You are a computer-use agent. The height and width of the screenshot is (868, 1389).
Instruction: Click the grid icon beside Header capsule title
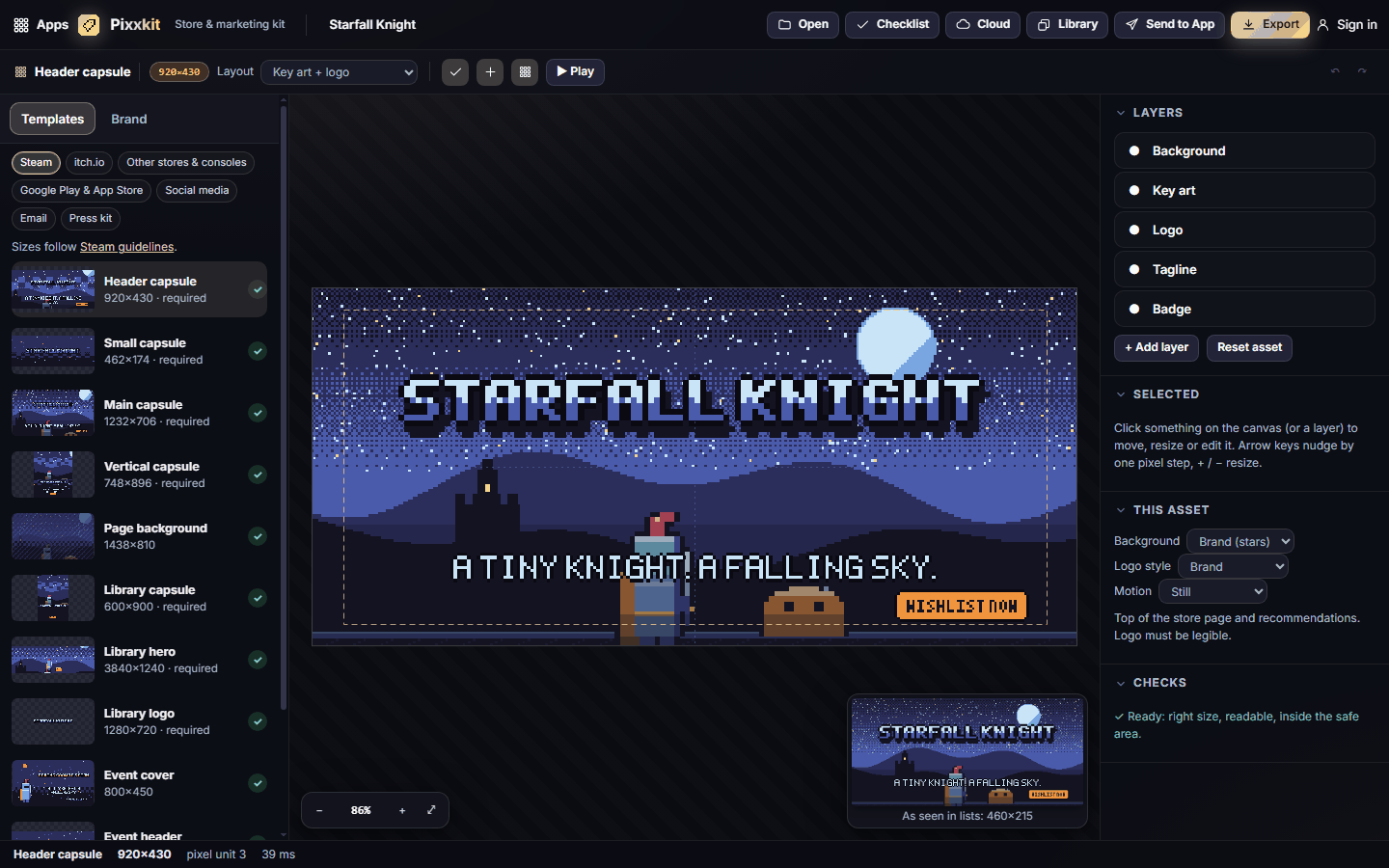(20, 71)
